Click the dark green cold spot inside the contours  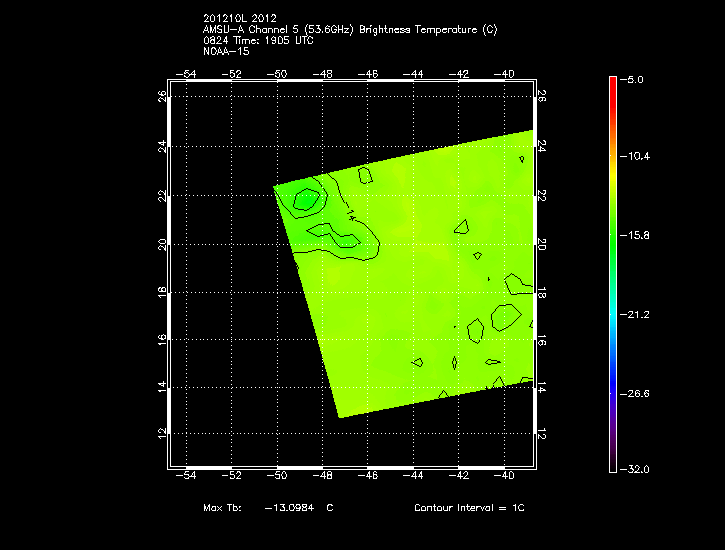click(304, 200)
